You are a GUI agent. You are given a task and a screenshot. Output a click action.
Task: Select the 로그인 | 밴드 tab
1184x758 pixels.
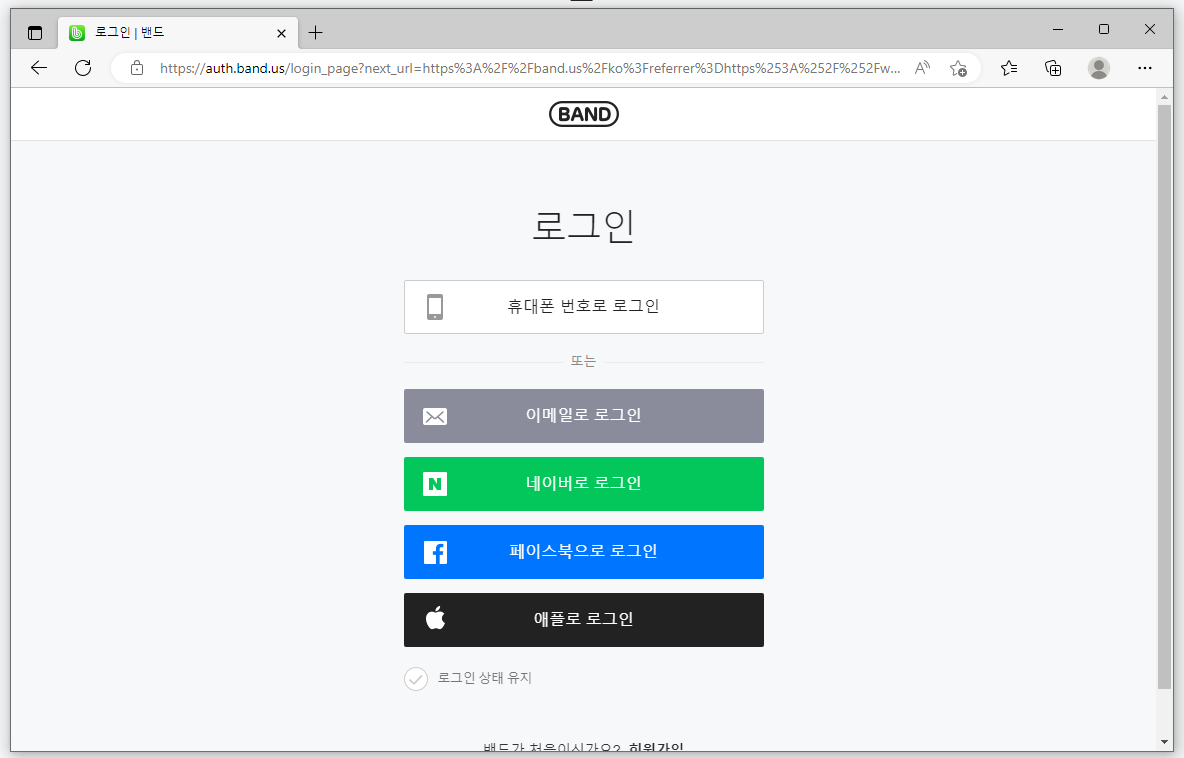click(x=177, y=32)
